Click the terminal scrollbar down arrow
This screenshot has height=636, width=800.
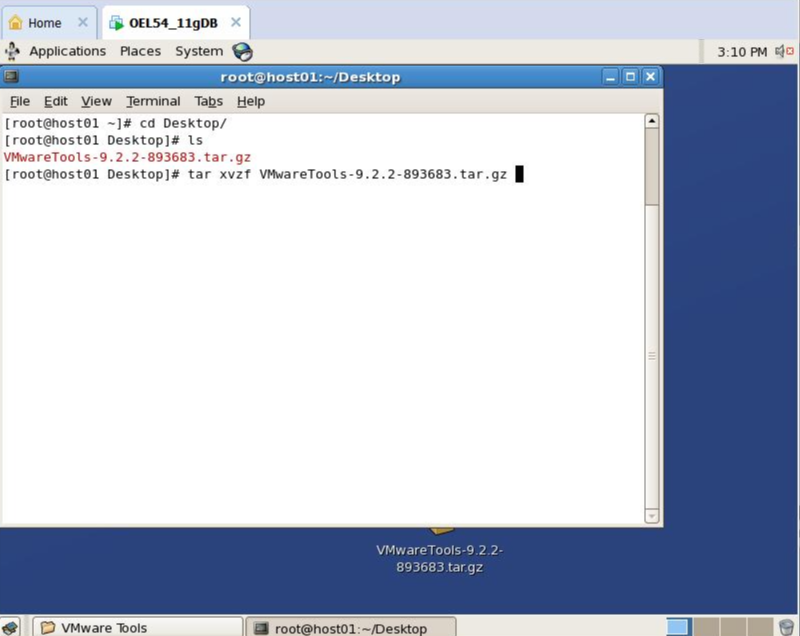[x=652, y=516]
